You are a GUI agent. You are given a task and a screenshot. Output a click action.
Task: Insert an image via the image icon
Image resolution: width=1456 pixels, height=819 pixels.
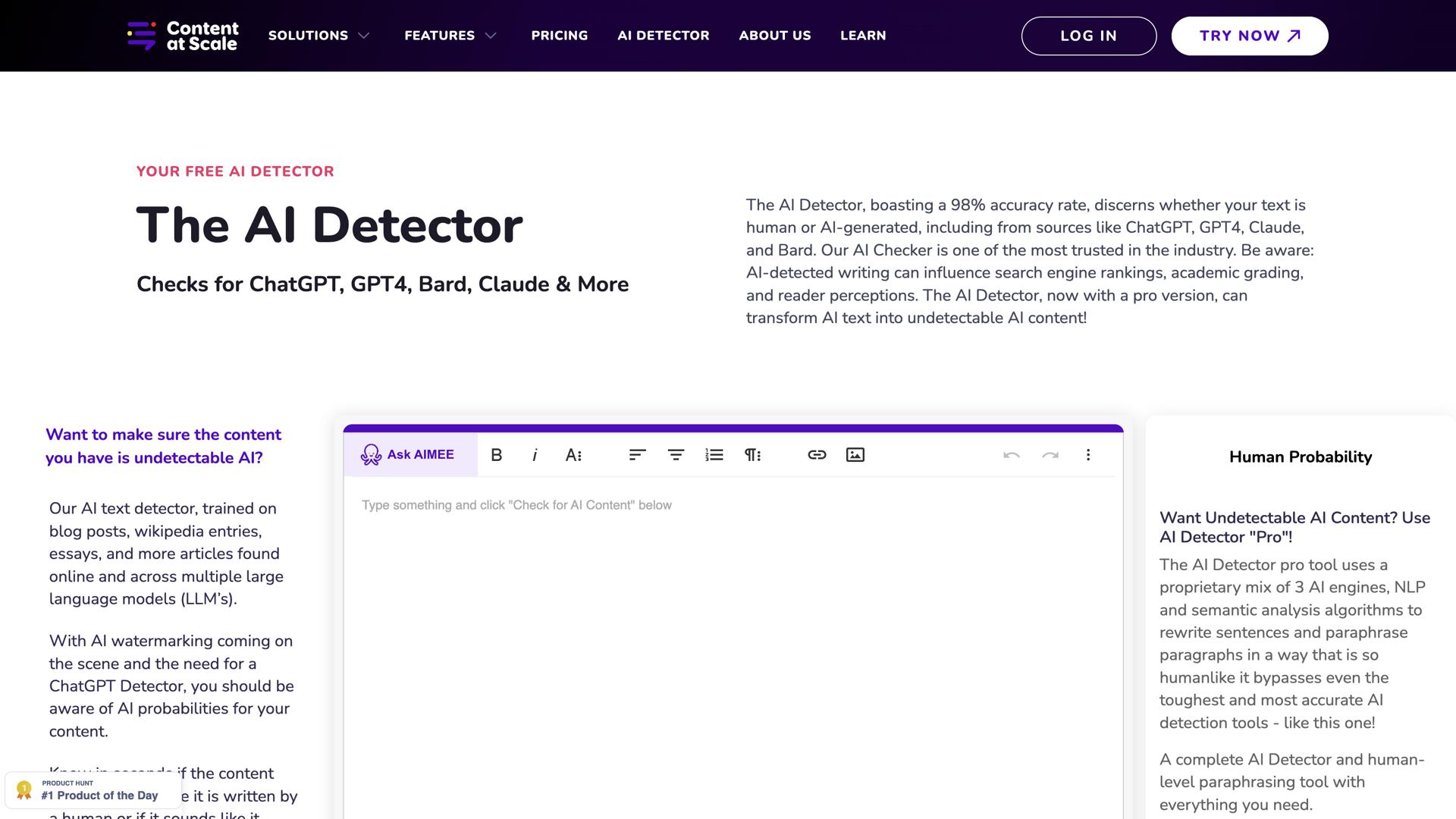coord(855,455)
